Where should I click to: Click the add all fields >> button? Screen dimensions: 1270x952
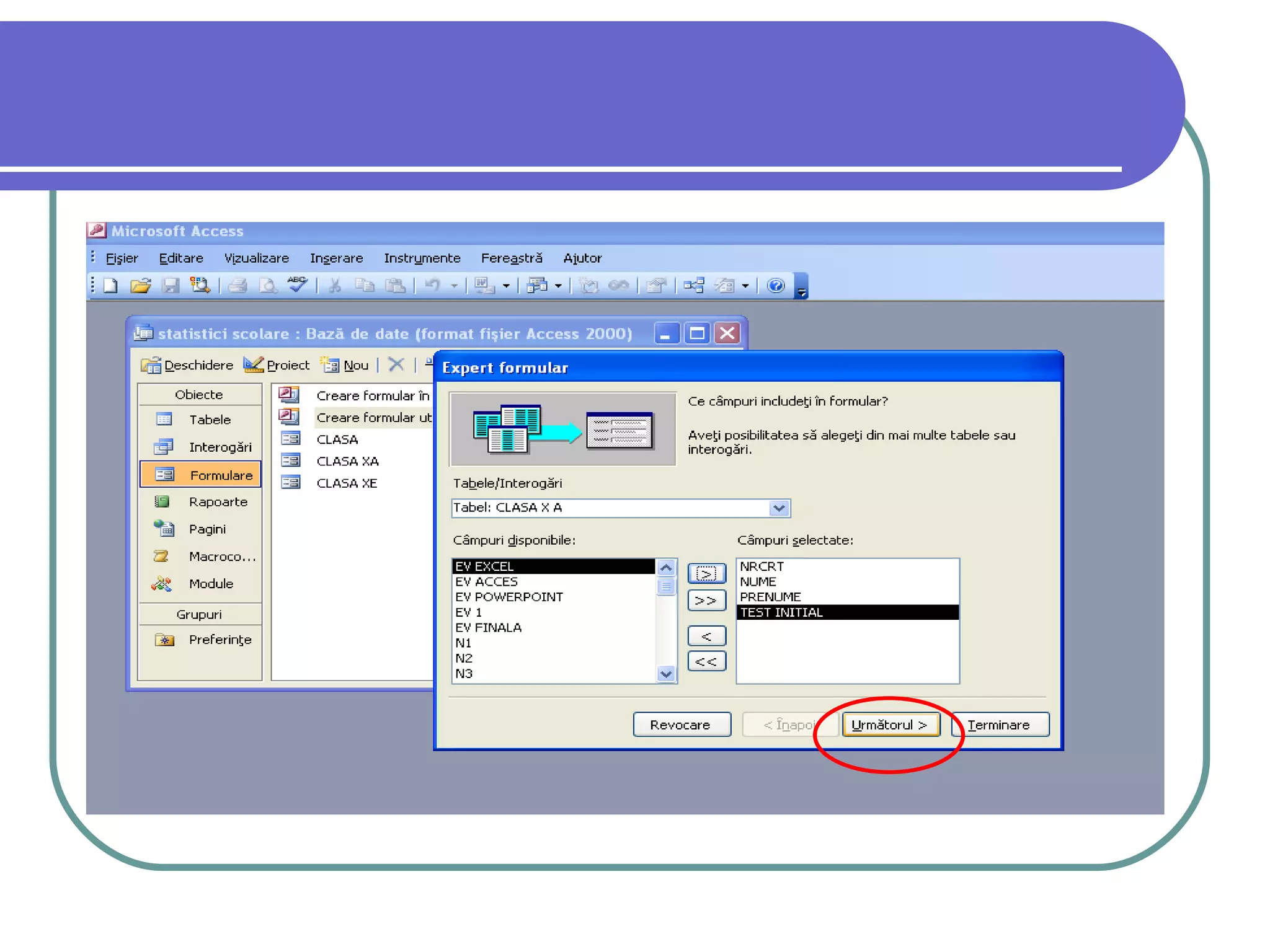point(706,601)
